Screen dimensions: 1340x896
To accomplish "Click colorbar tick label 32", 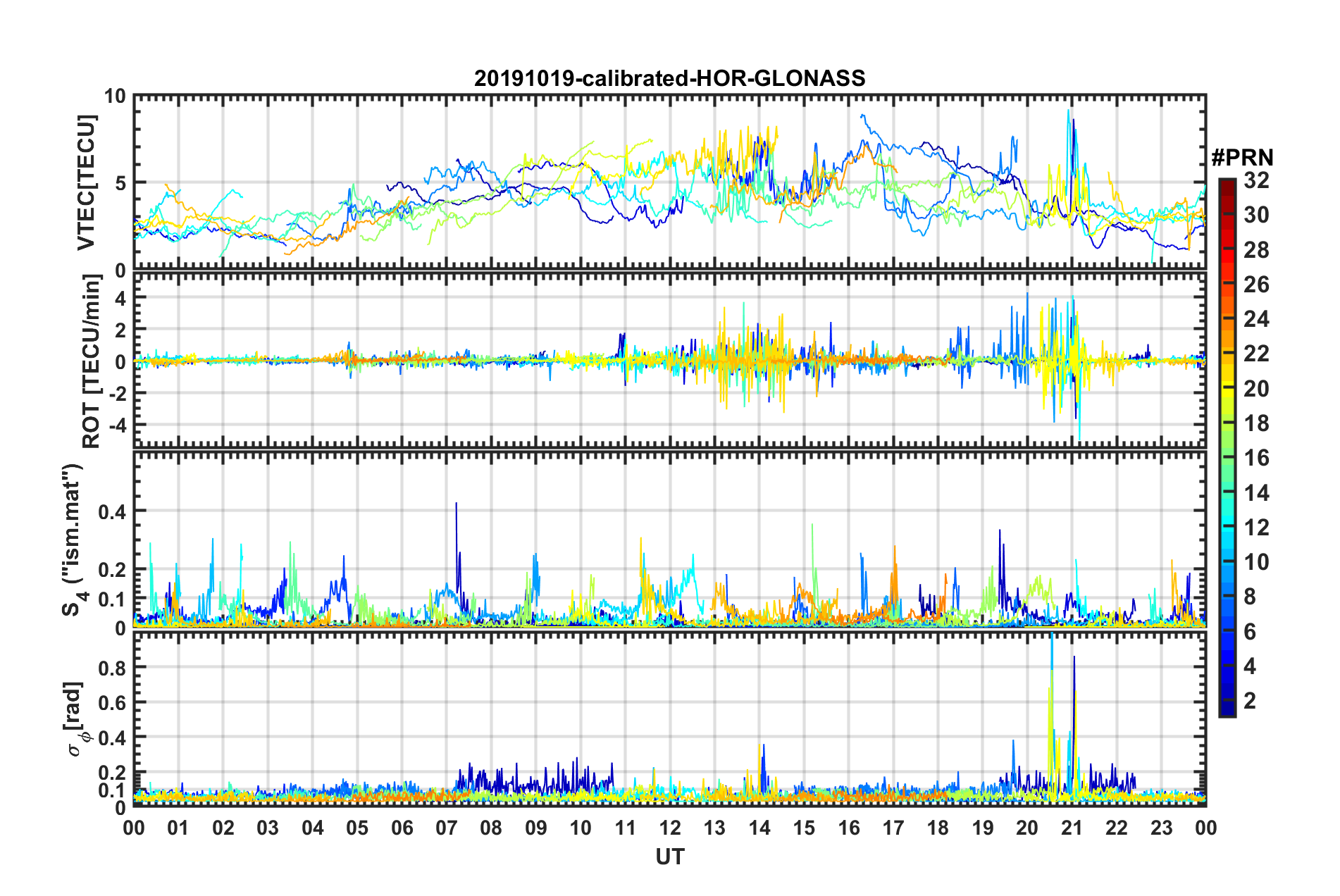I will 1256,180.
